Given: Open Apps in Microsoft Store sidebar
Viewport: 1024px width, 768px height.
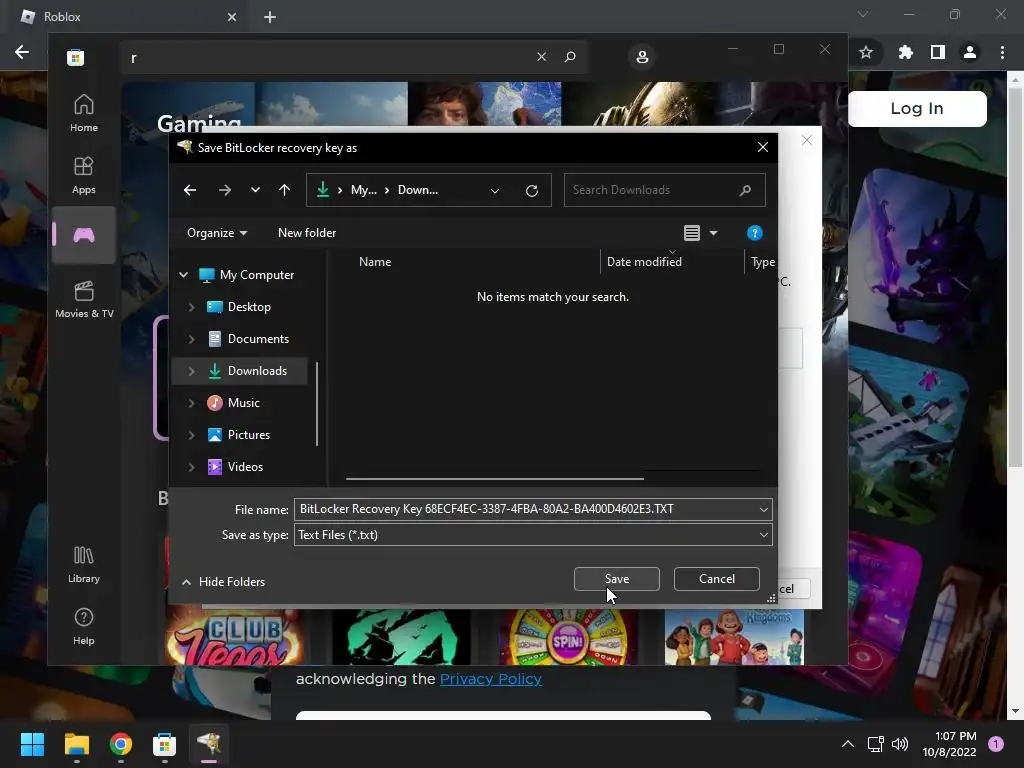Looking at the screenshot, I should pyautogui.click(x=84, y=175).
